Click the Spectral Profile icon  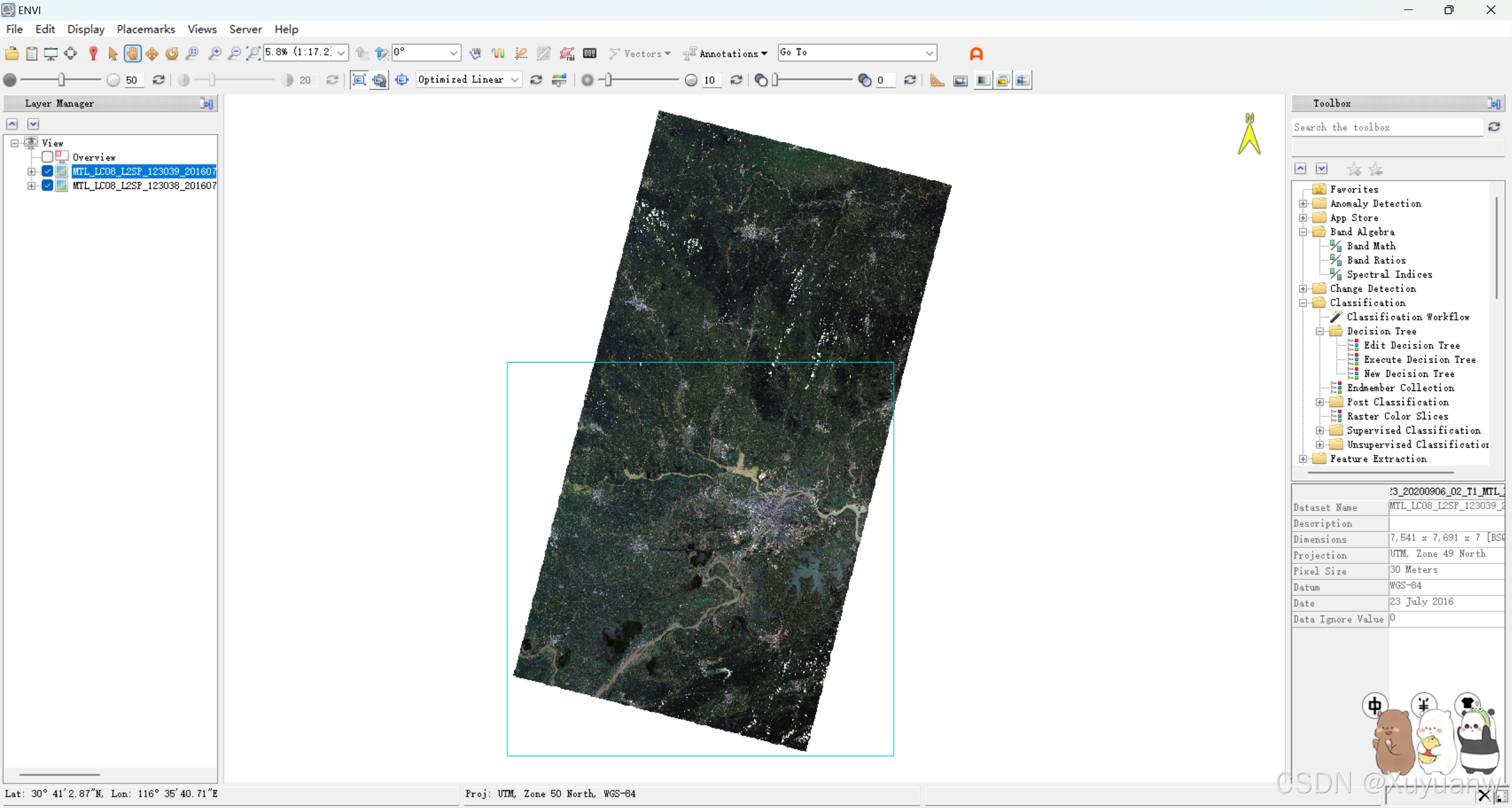(x=498, y=54)
